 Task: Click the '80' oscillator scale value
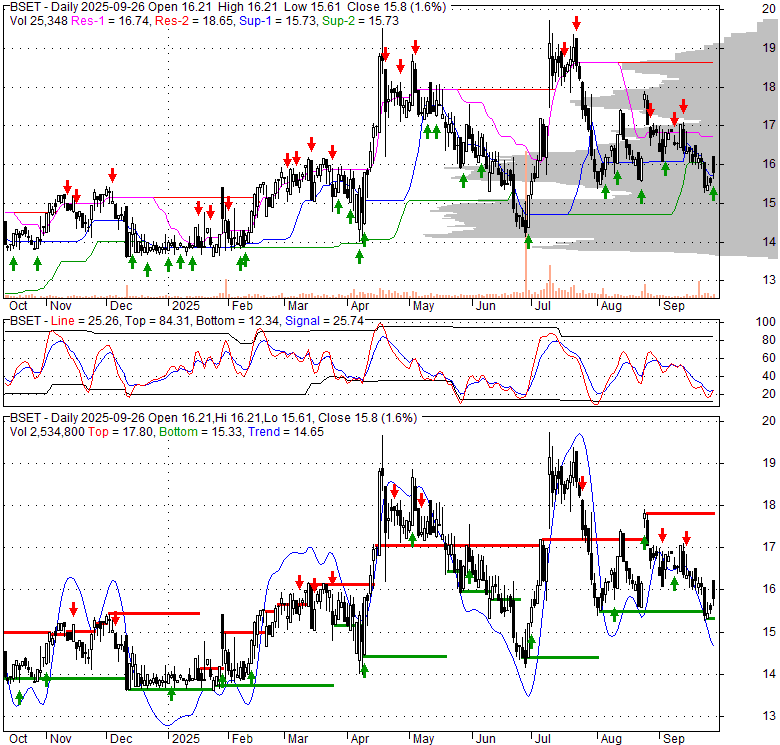(x=769, y=340)
